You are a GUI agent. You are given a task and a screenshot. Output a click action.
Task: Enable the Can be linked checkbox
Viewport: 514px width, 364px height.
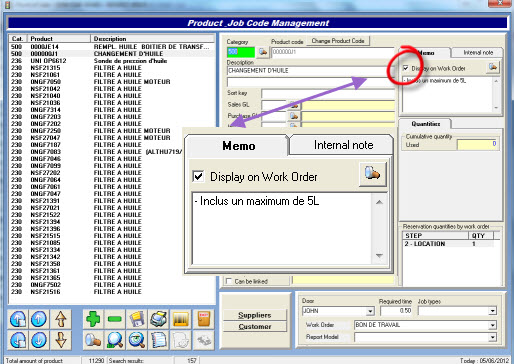(x=229, y=281)
